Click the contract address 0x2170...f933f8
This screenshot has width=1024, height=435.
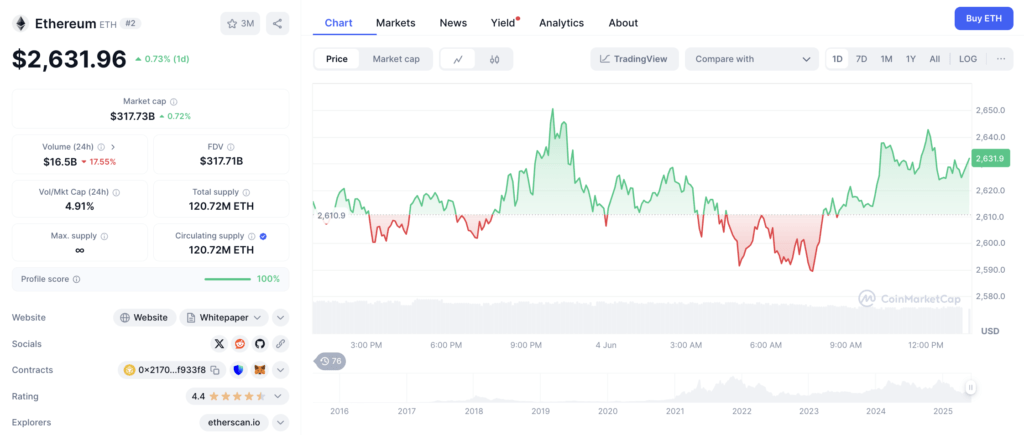pos(172,370)
